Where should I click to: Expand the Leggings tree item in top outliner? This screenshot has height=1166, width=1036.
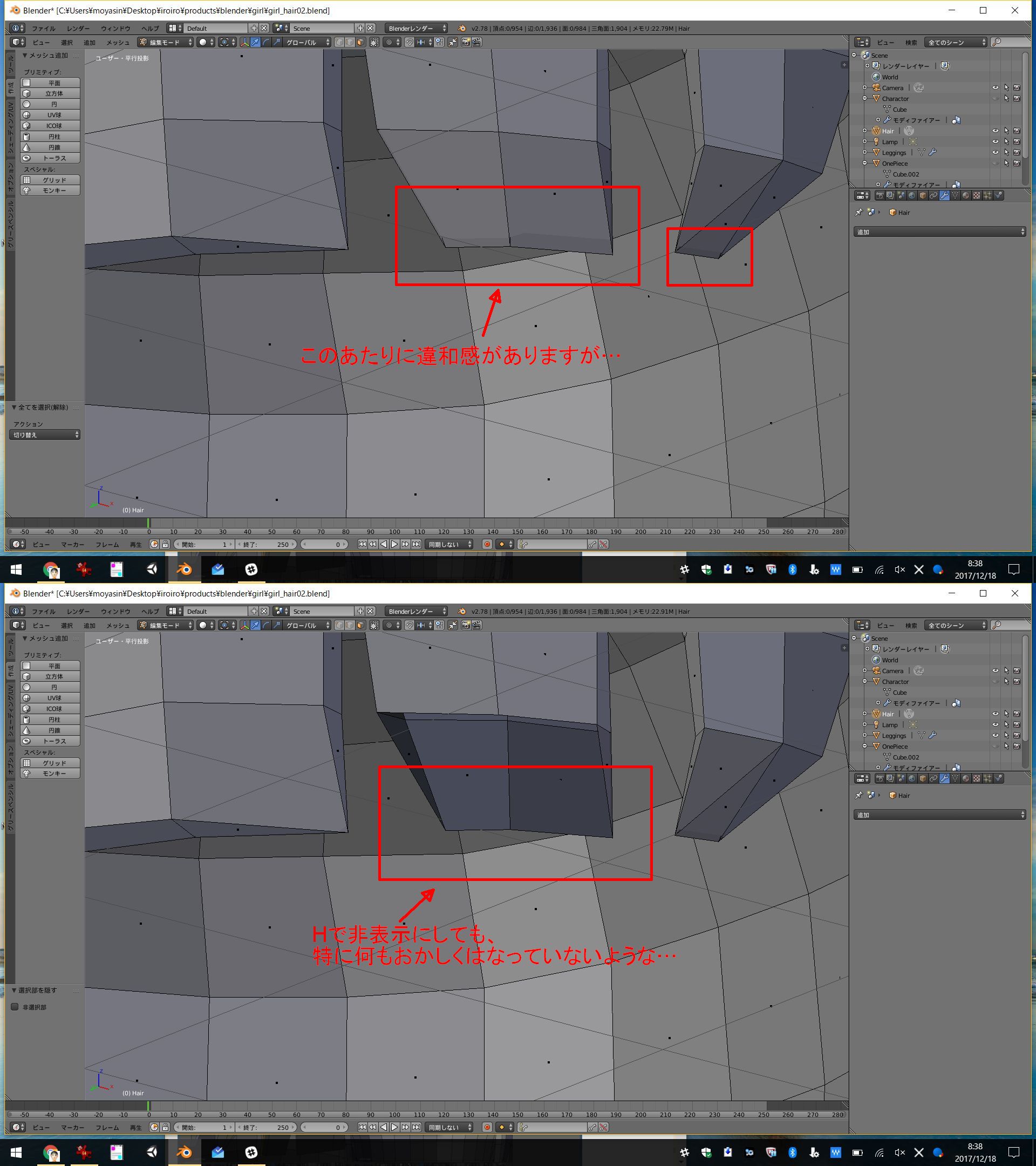tap(865, 152)
